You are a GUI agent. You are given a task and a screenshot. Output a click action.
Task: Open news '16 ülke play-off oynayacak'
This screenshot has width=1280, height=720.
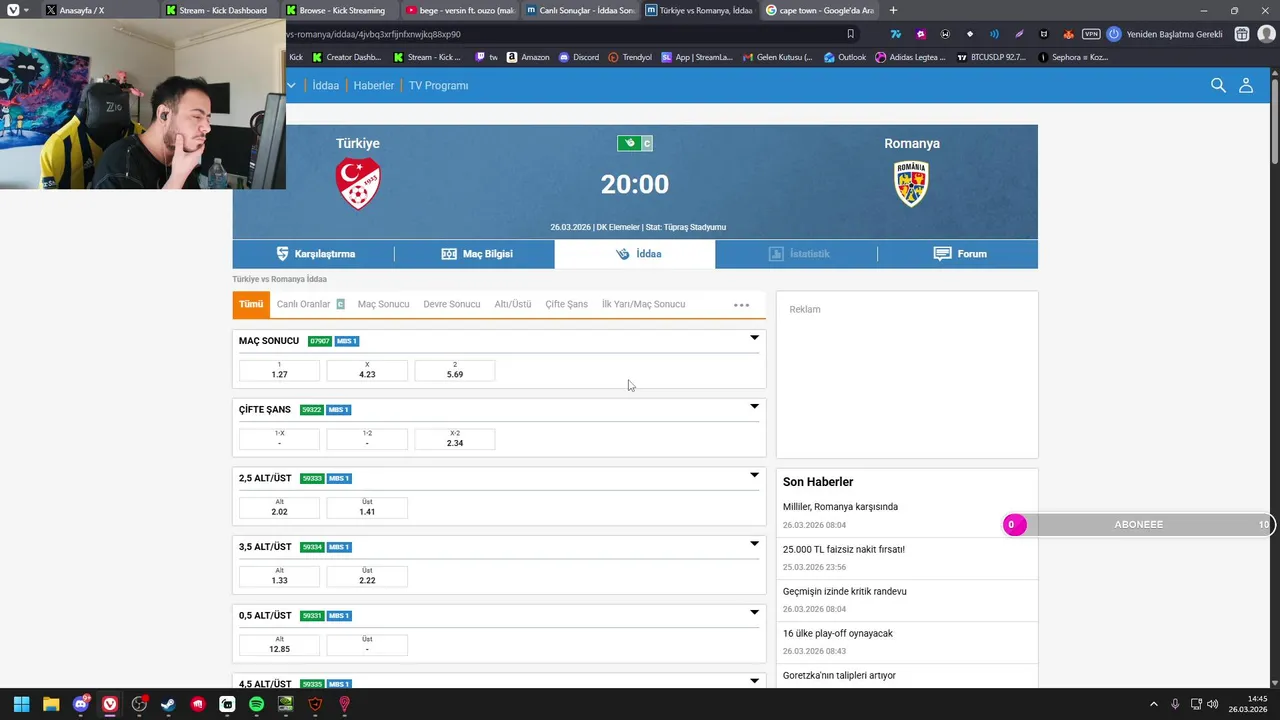click(x=838, y=633)
